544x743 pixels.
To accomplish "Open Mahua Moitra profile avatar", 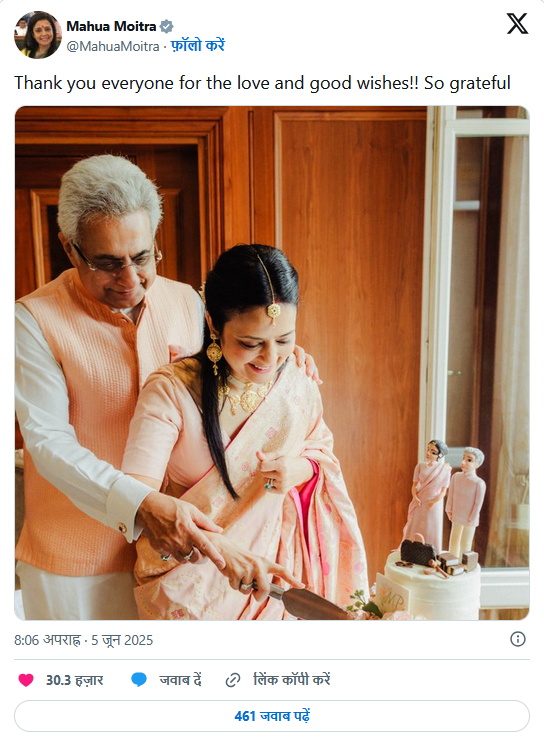I will point(37,35).
